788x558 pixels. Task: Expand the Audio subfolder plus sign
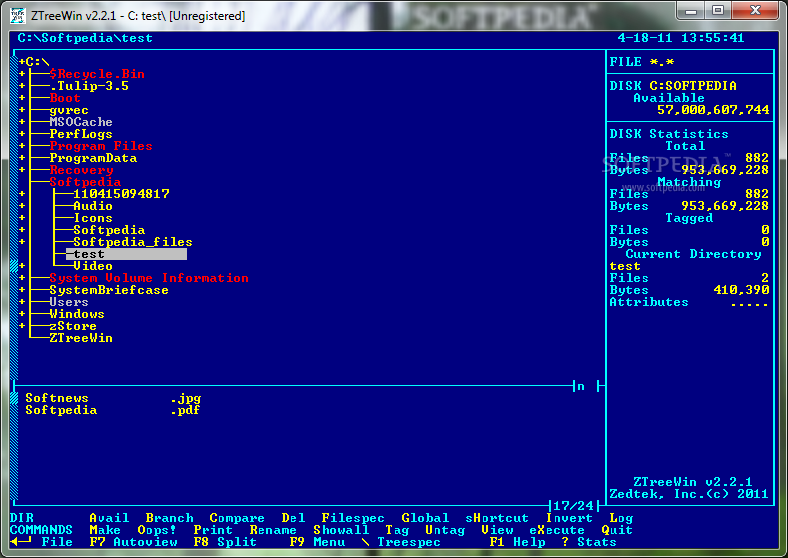pyautogui.click(x=22, y=206)
